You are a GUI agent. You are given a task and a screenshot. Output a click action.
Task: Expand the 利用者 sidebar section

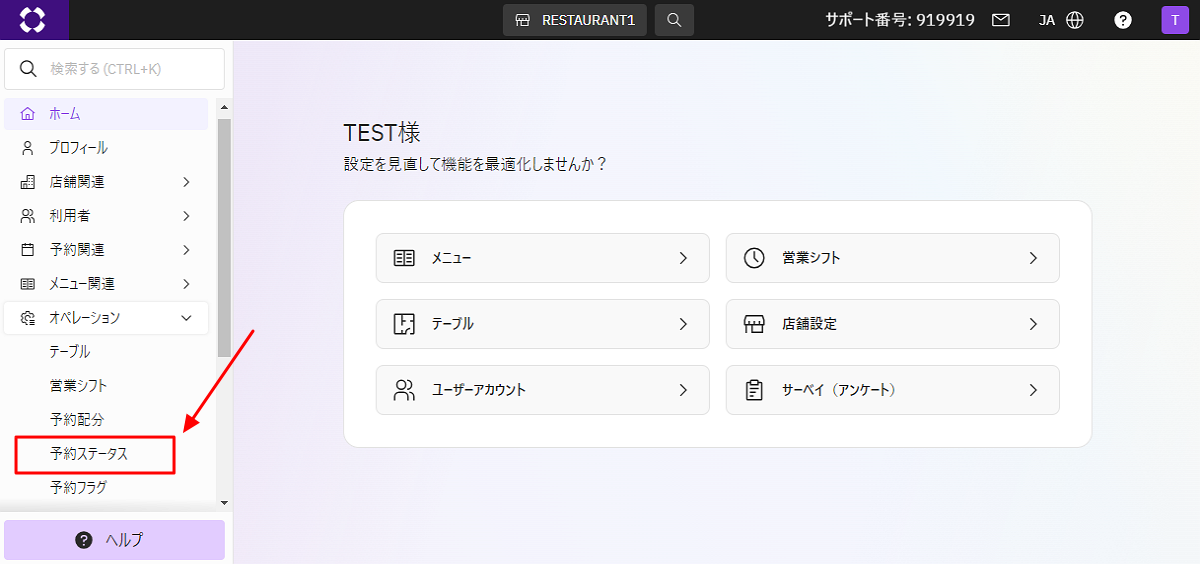tap(106, 216)
